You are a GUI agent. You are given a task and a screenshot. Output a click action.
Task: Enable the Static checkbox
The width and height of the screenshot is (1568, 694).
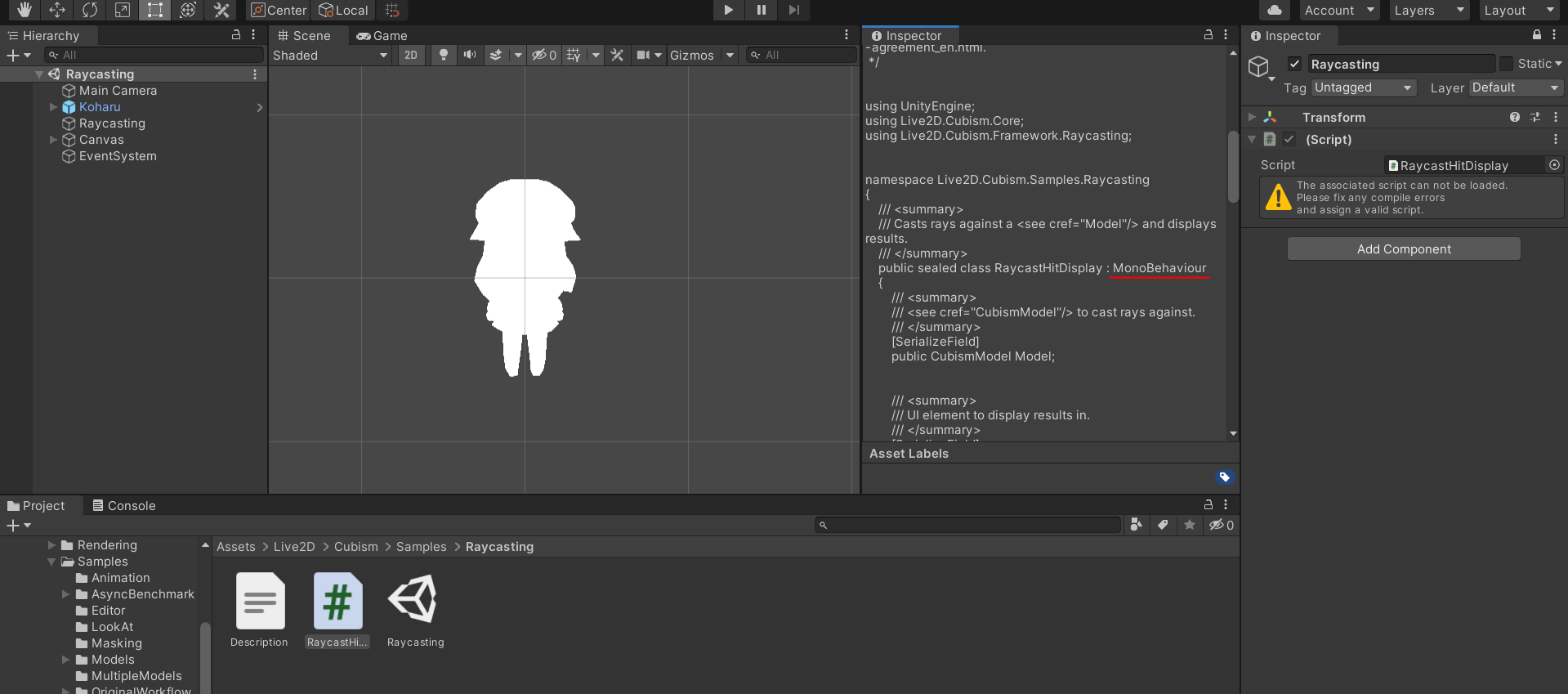(1506, 64)
